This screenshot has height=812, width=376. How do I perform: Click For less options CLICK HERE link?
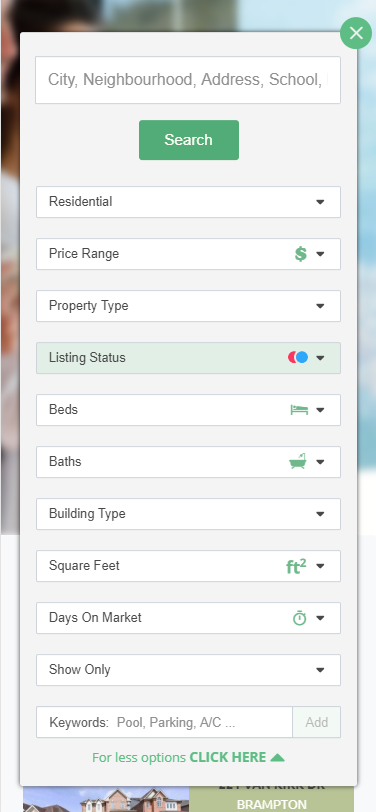189,757
